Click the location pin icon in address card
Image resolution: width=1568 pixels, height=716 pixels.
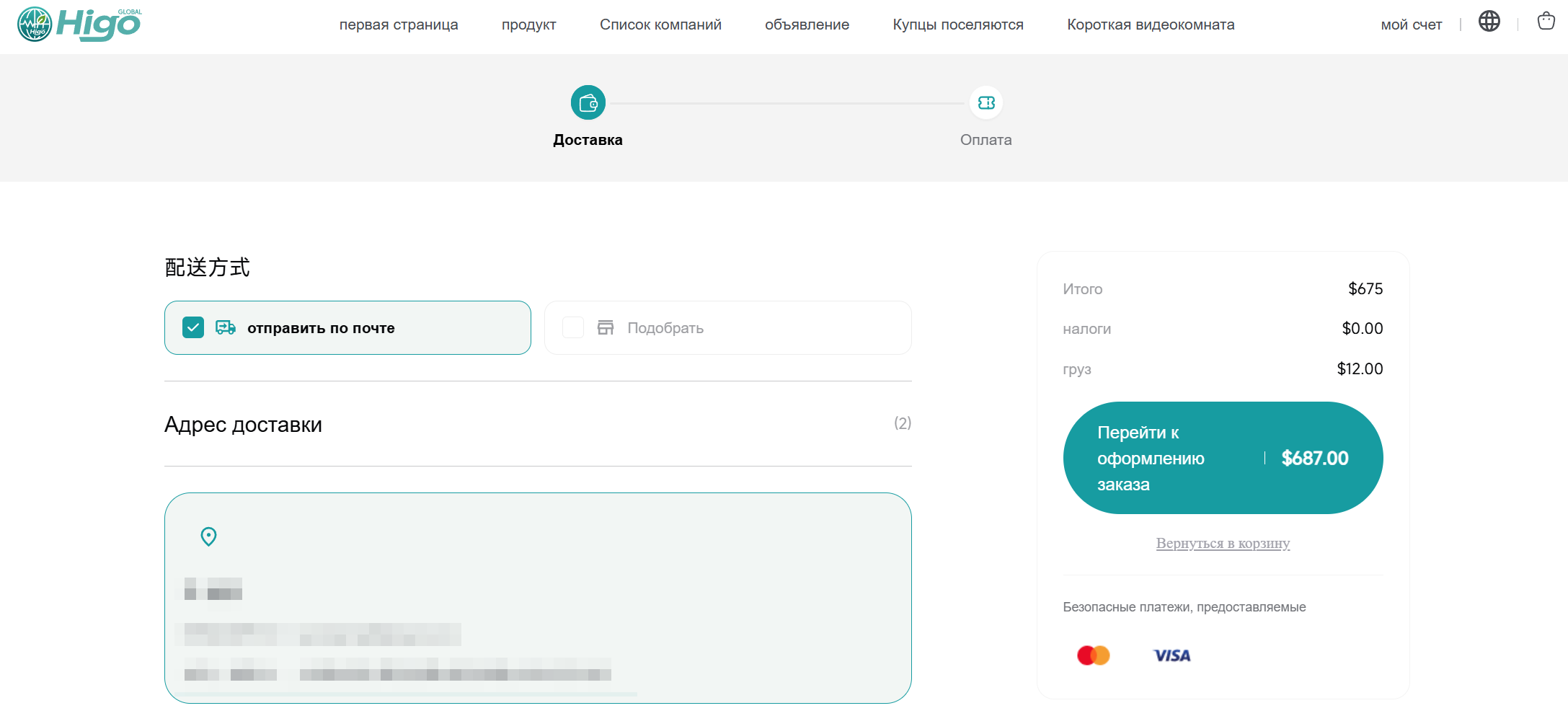click(208, 536)
